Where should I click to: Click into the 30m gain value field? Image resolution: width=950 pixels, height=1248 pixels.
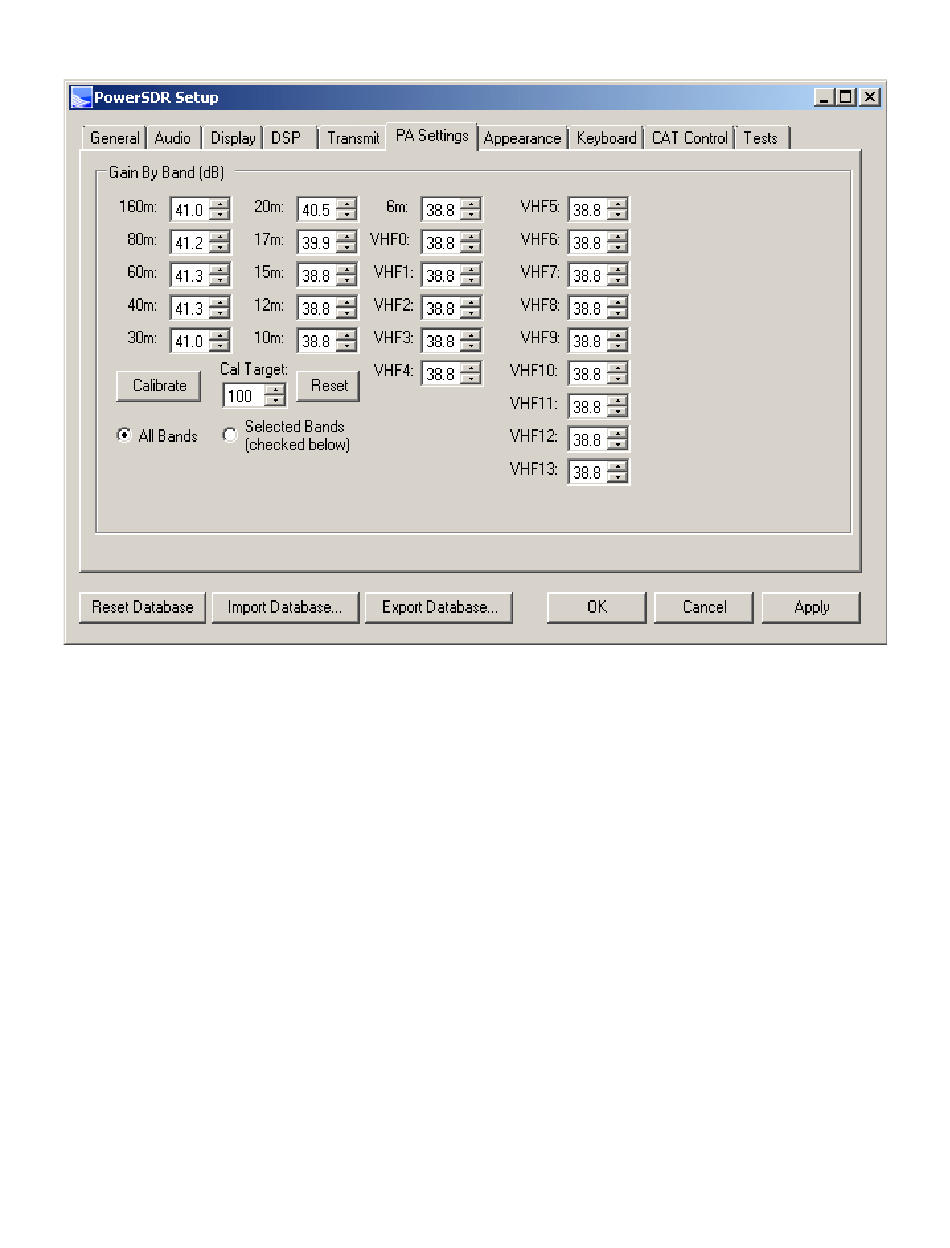coord(191,341)
